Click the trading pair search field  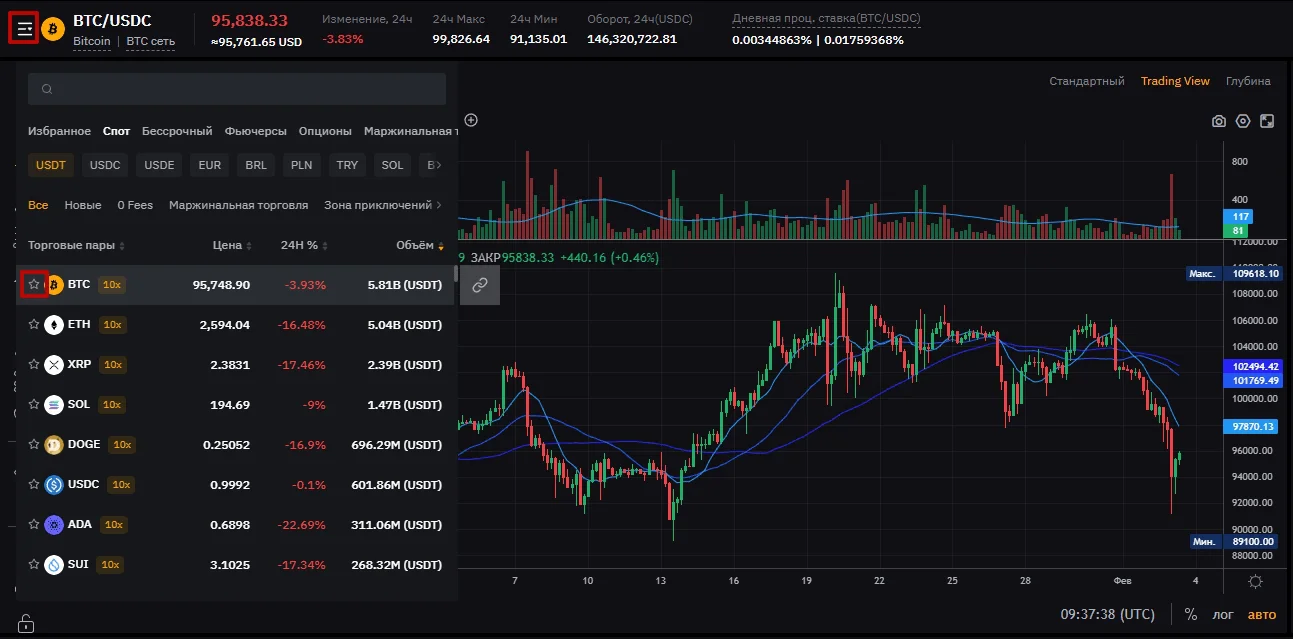coord(237,89)
